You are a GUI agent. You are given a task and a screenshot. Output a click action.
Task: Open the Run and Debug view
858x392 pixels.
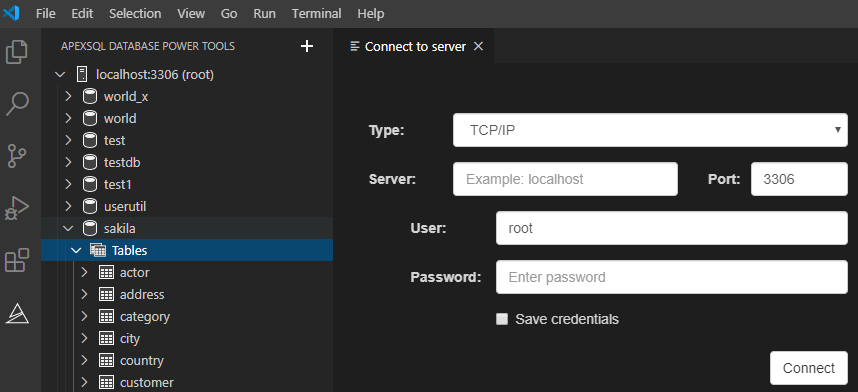16,208
